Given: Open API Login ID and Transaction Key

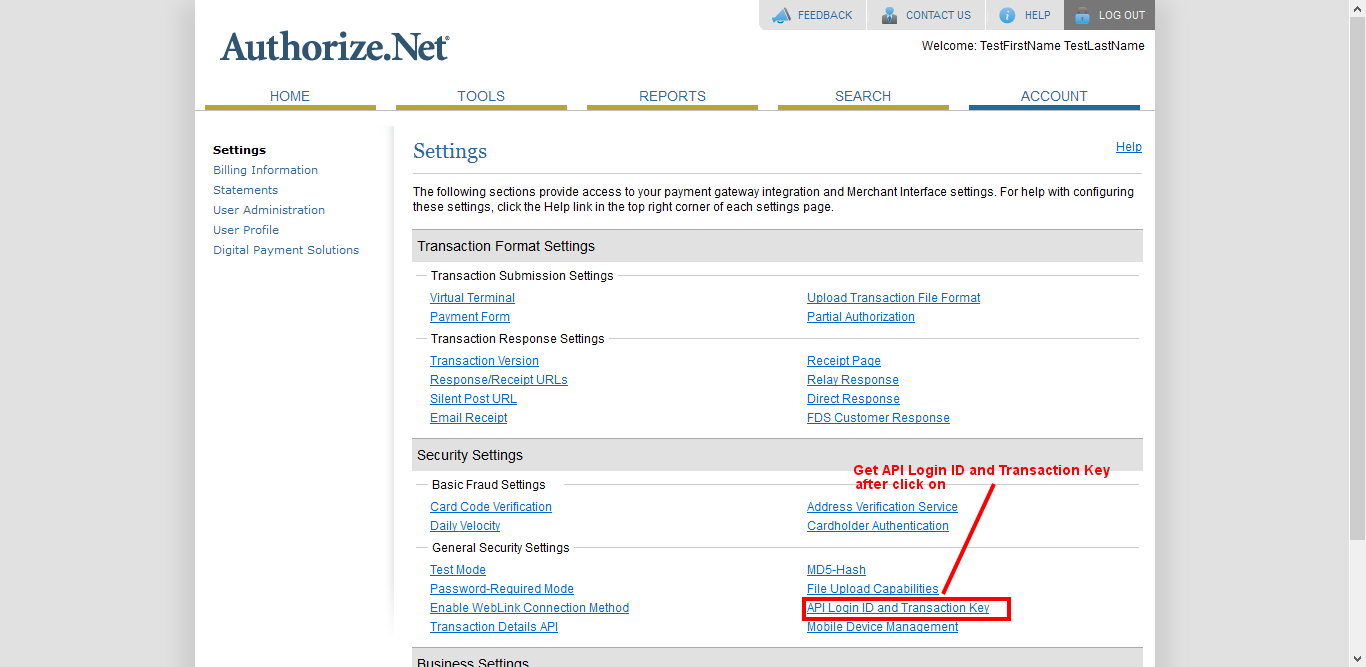Looking at the screenshot, I should click(x=898, y=608).
